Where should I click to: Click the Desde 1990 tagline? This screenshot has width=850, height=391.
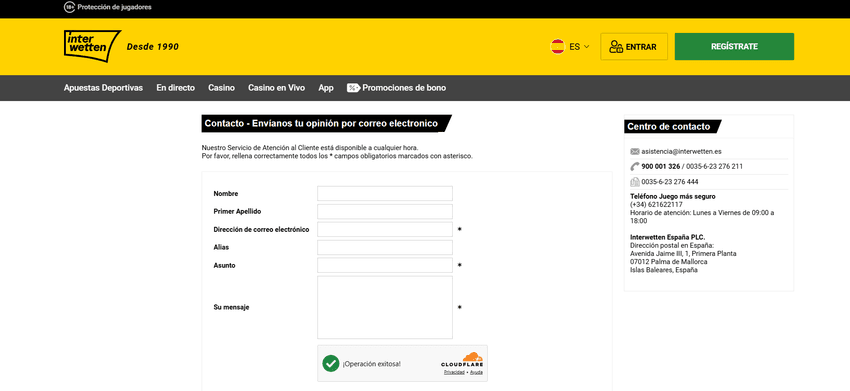[153, 47]
